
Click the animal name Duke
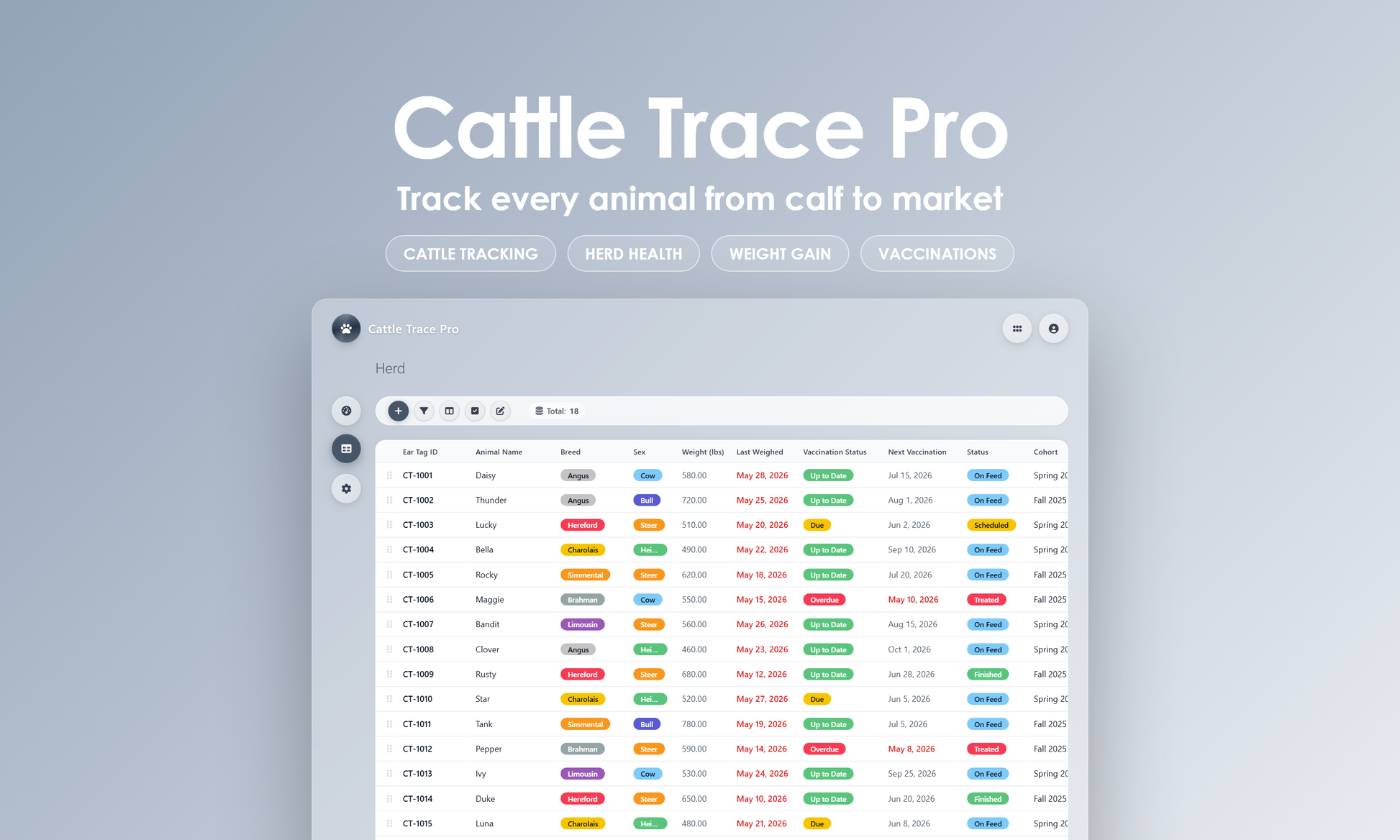485,798
